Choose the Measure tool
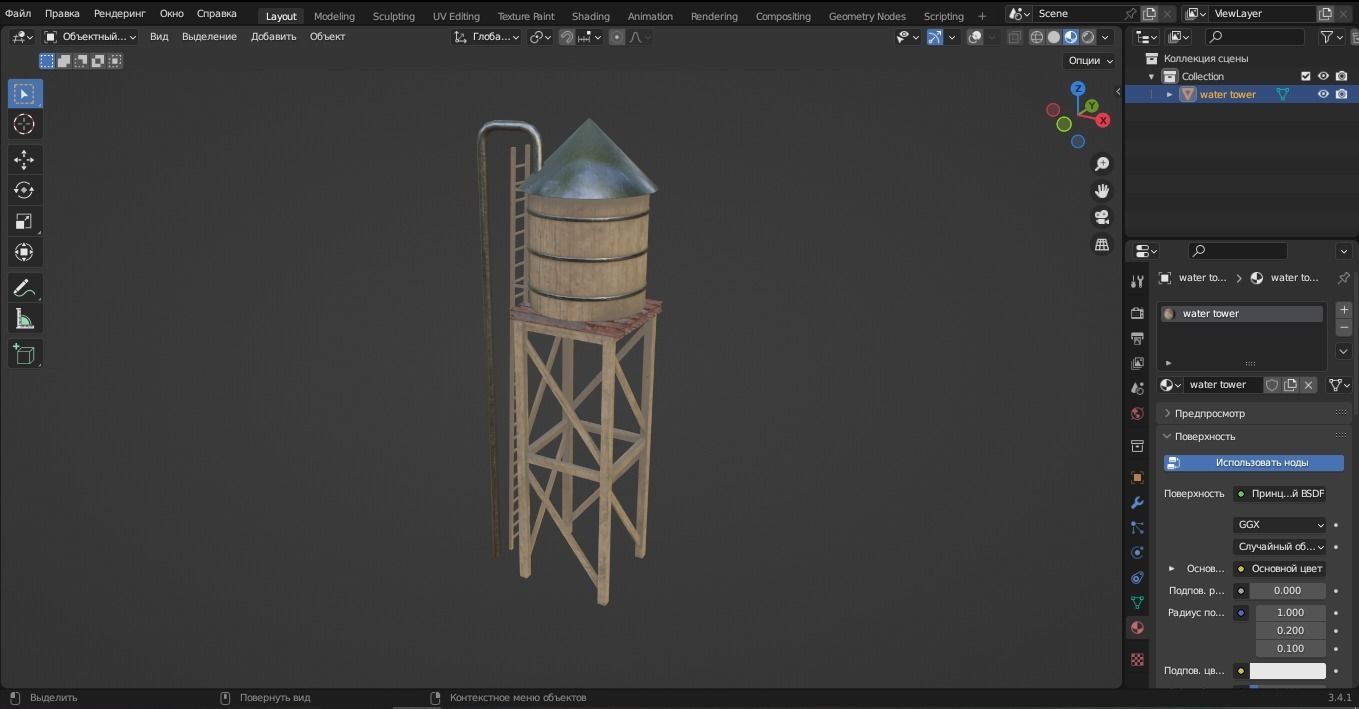This screenshot has height=709, width=1359. point(25,319)
